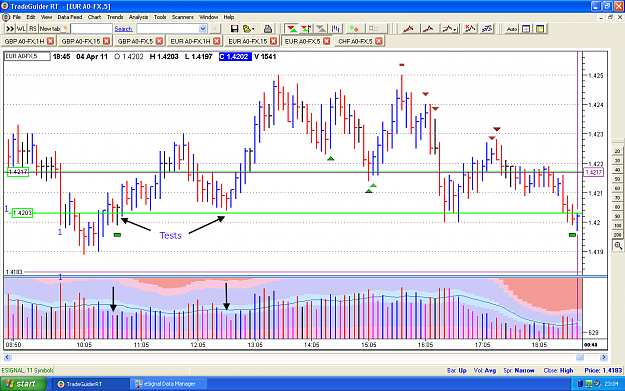This screenshot has height=391, width=625.
Task: Toggle the blue bar chart style icon
Action: [x=336, y=29]
